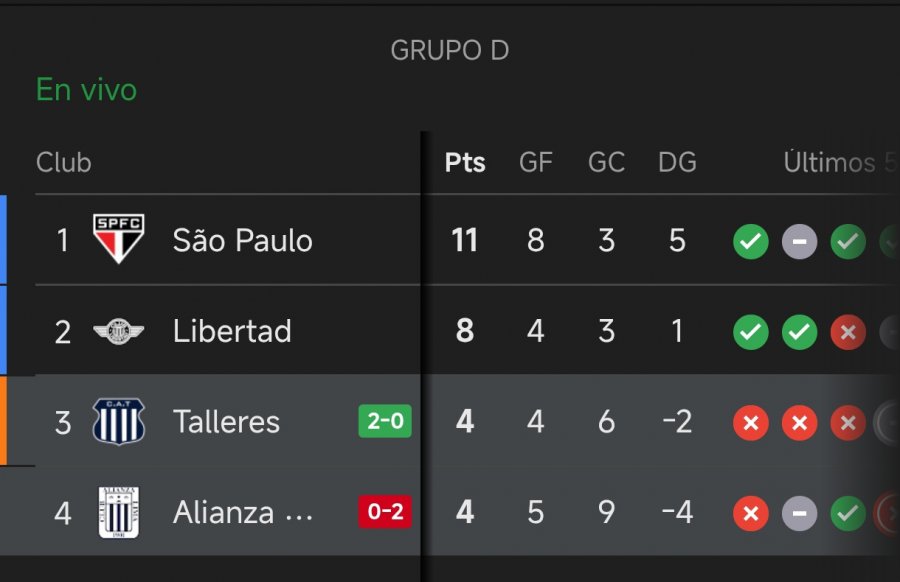Sort by GC column header
Image resolution: width=900 pixels, height=582 pixels.
tap(606, 163)
